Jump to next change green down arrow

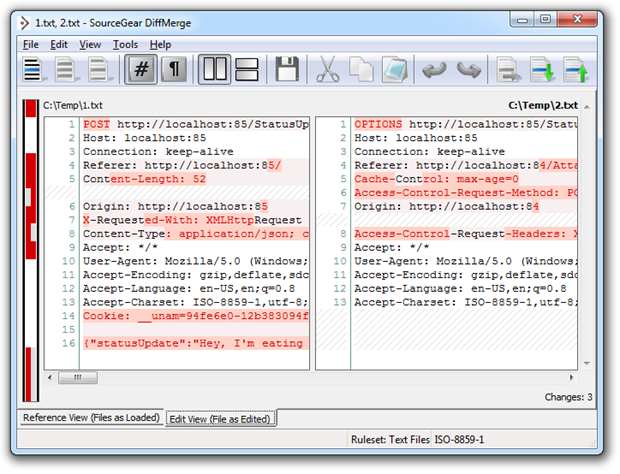point(541,70)
